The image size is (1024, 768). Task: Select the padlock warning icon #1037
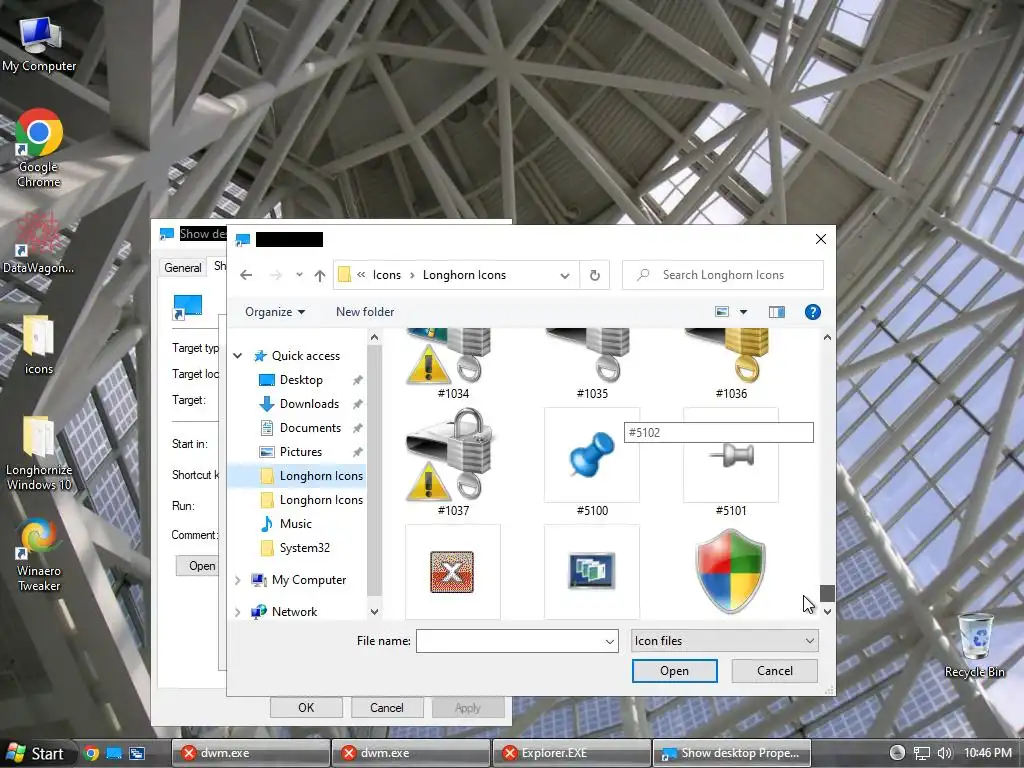[x=453, y=455]
